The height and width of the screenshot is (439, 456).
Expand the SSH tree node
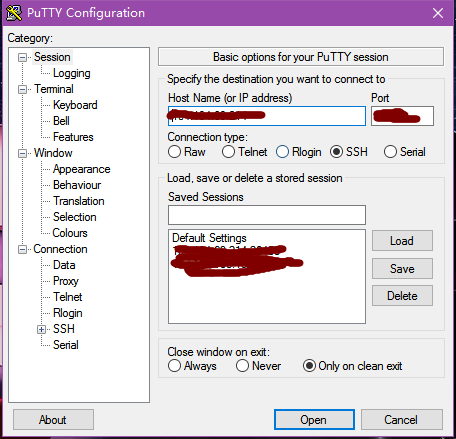(41, 329)
